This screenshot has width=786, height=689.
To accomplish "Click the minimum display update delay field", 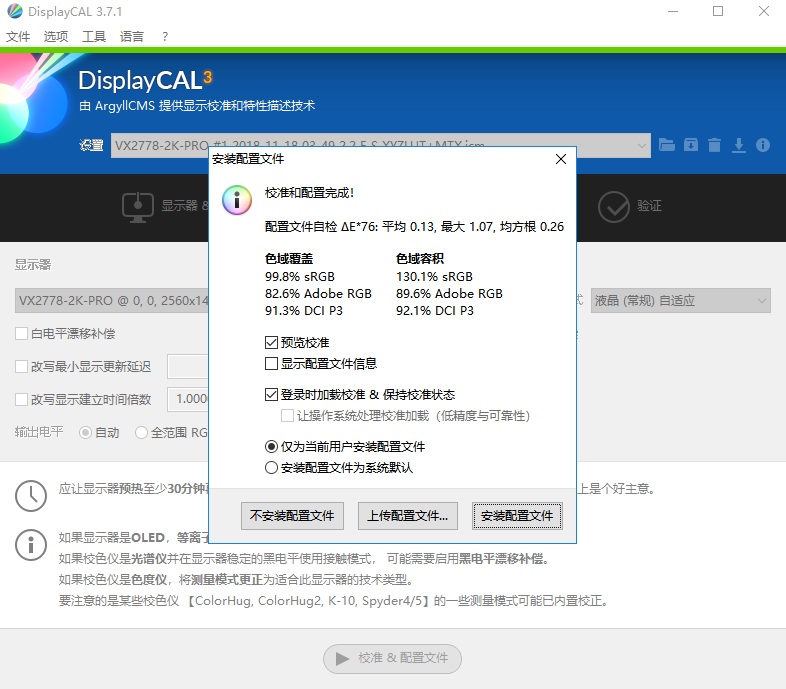I will pos(188,367).
